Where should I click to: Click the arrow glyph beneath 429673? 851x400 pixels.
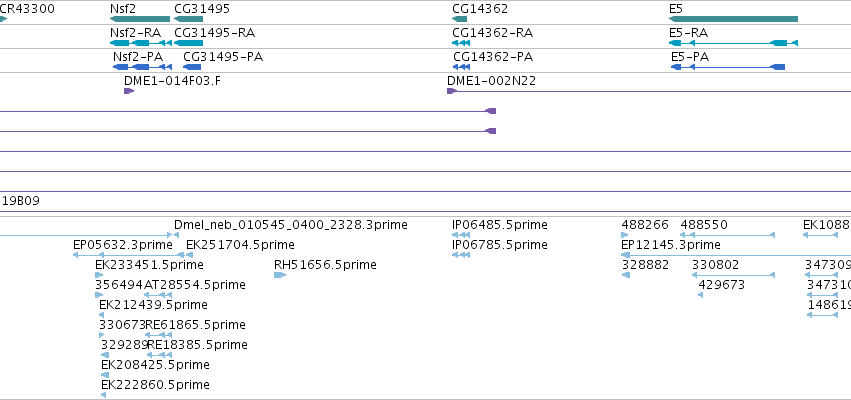tap(700, 295)
